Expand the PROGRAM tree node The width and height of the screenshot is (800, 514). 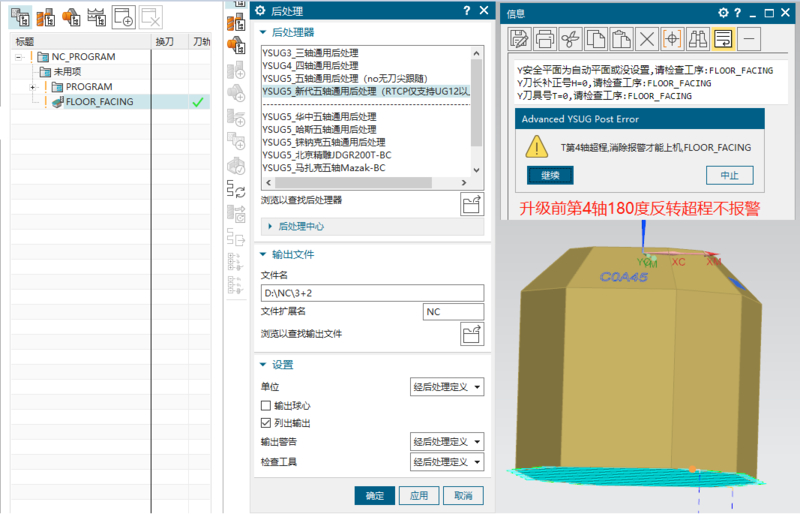coord(33,87)
